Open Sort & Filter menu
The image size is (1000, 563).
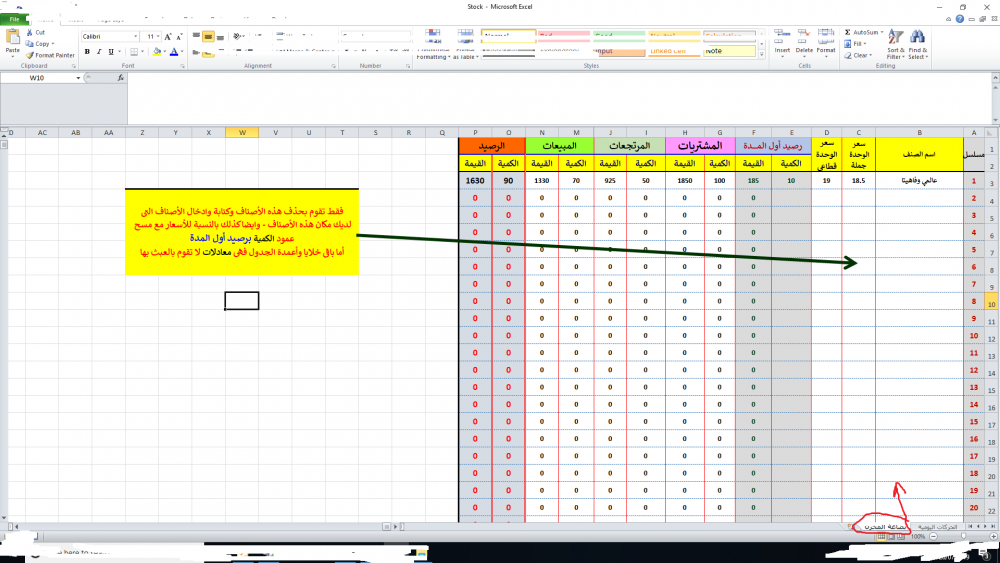coord(895,44)
